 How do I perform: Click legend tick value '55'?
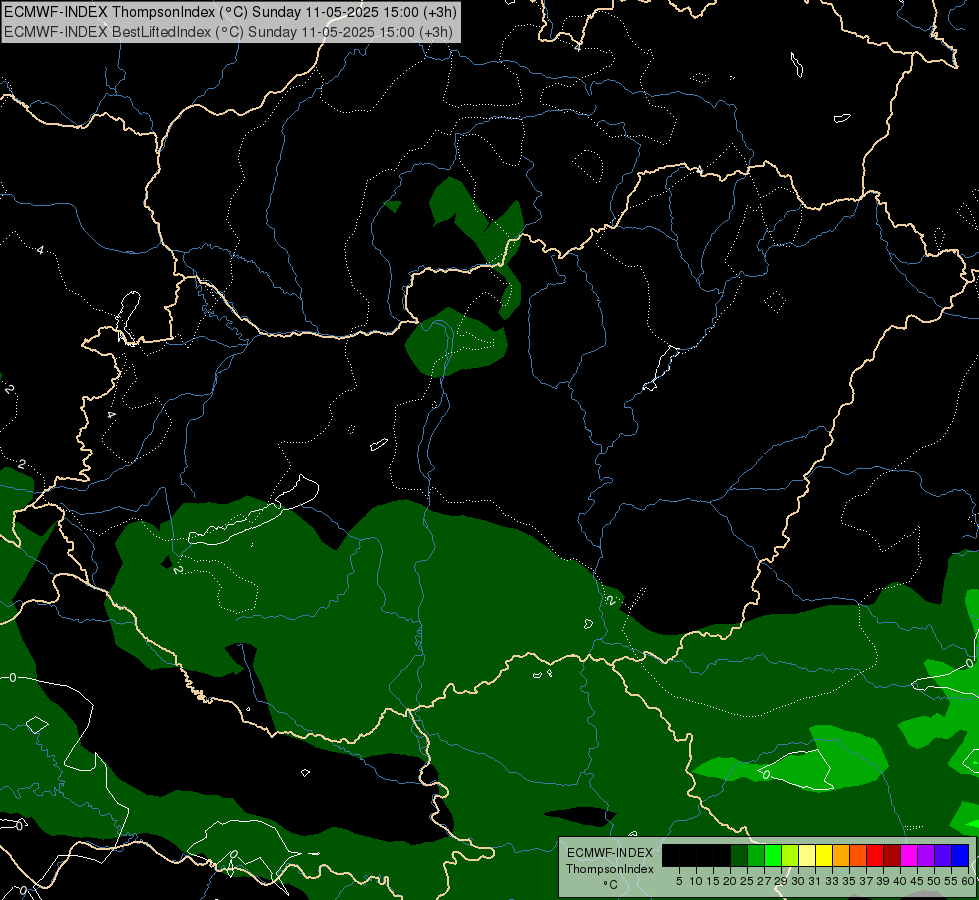(x=950, y=881)
